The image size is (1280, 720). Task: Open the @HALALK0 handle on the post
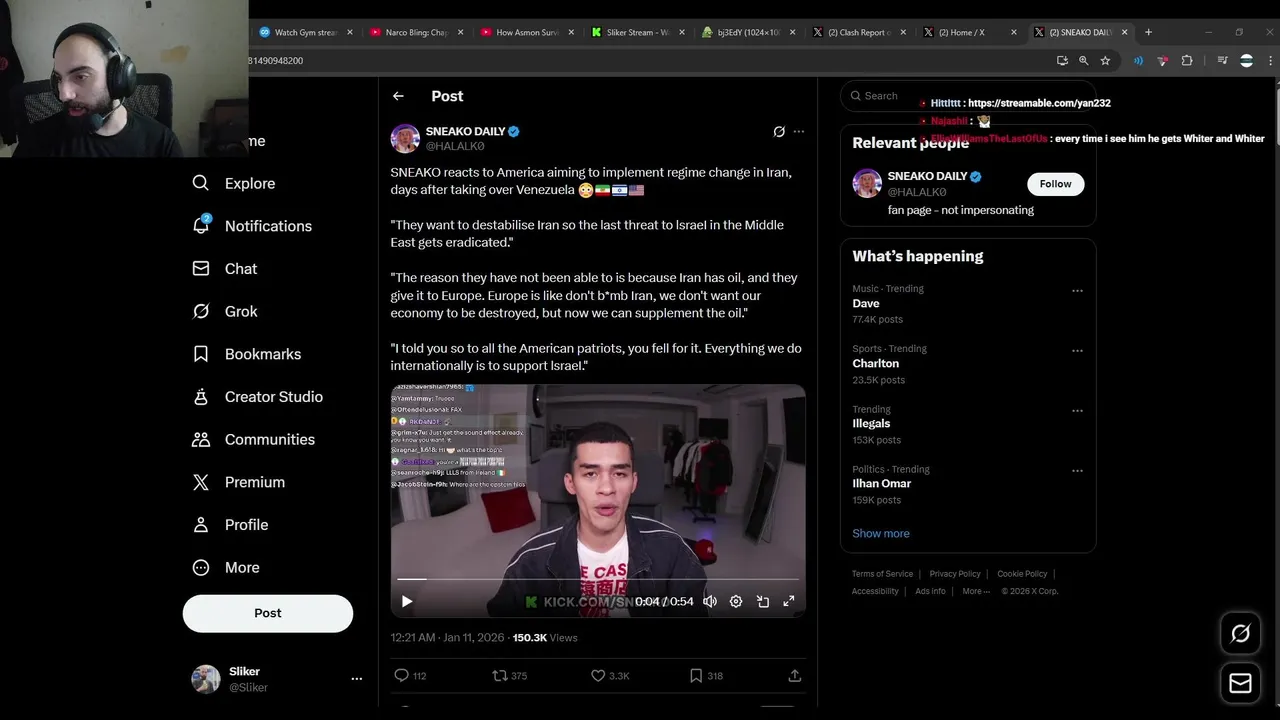click(455, 146)
